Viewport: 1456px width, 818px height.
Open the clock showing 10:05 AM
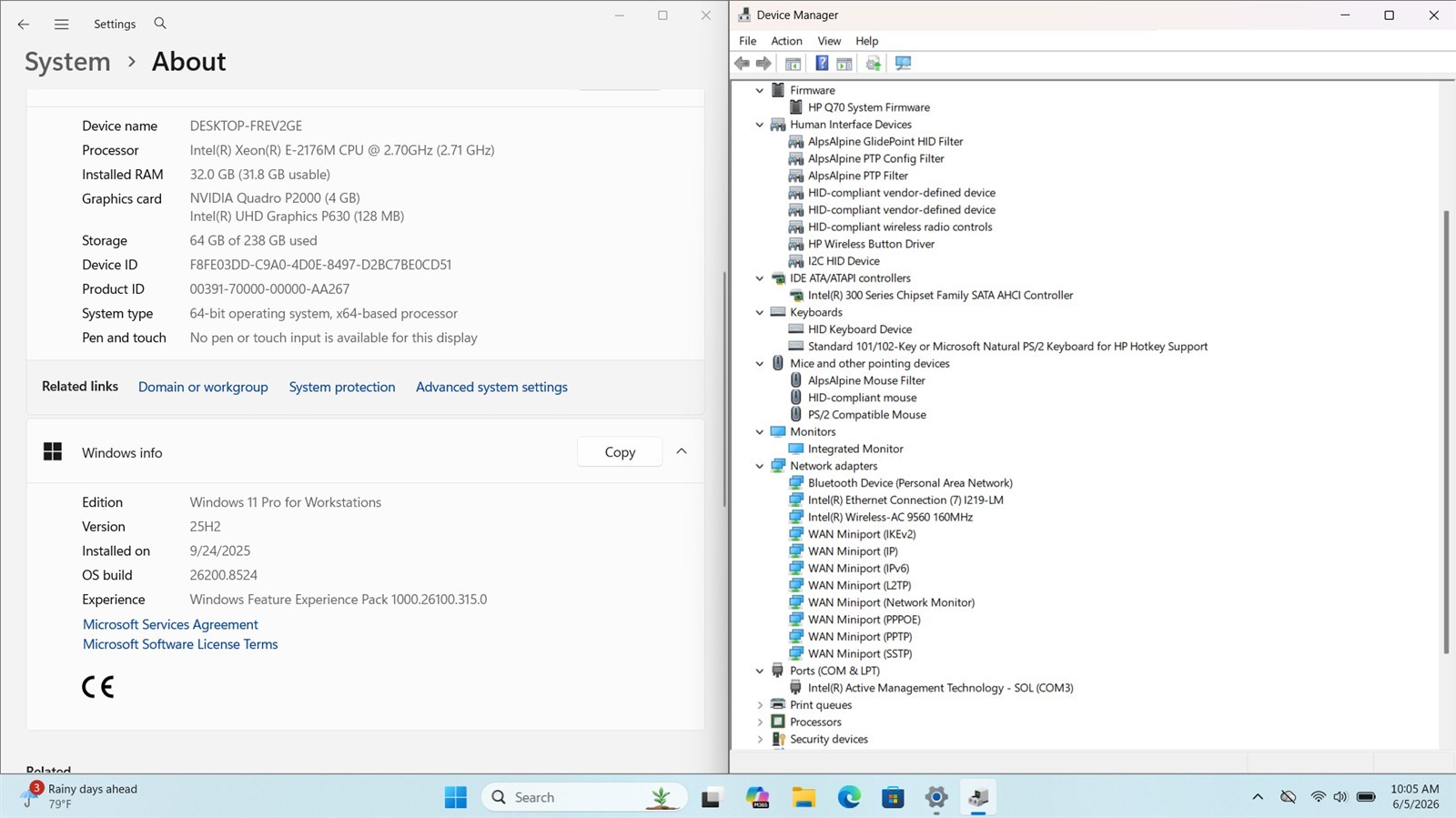tap(1415, 796)
